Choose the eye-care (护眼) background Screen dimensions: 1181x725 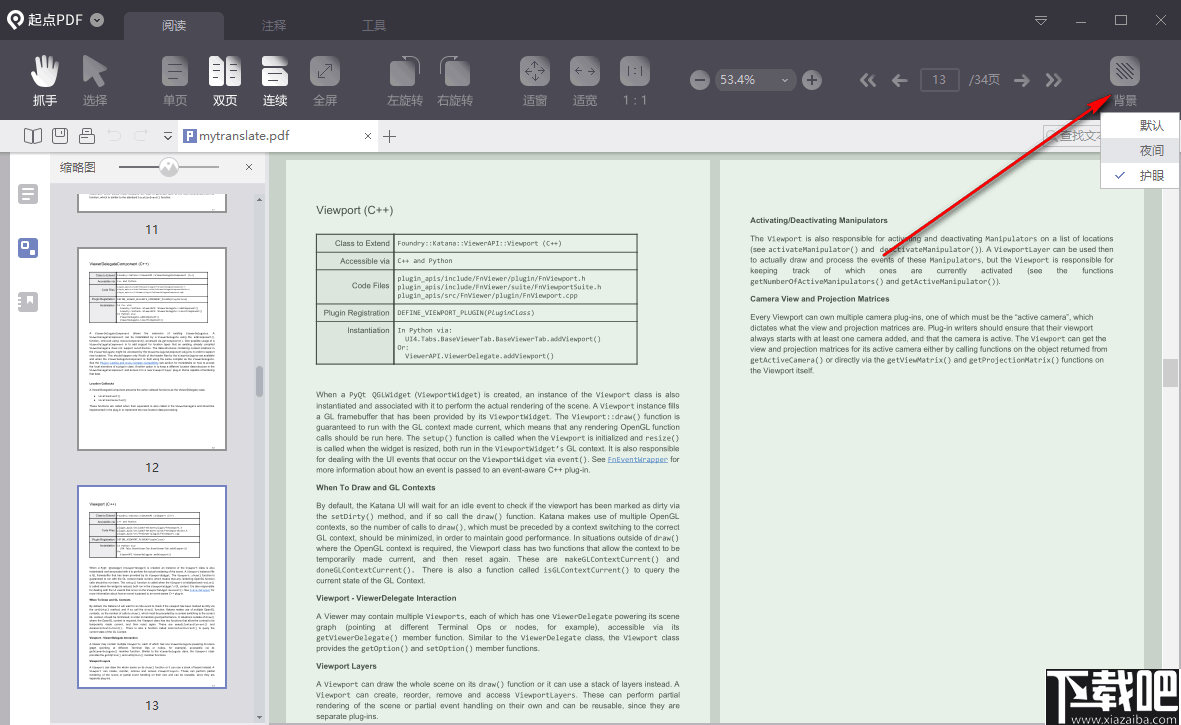1140,175
